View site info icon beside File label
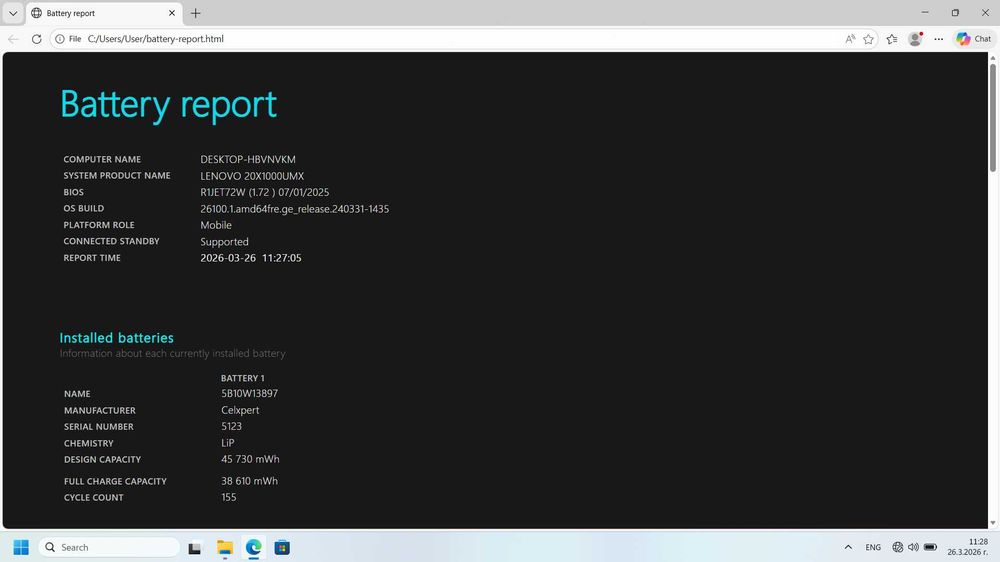 (x=60, y=39)
